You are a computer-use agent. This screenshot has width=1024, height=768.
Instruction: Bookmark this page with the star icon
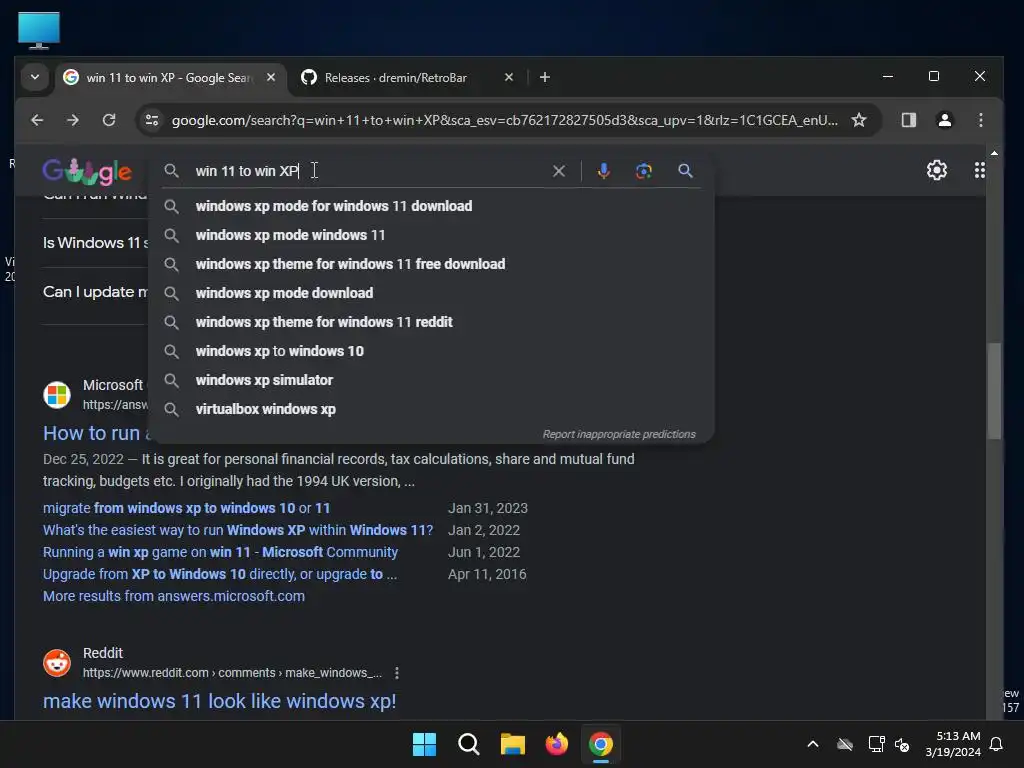point(859,120)
